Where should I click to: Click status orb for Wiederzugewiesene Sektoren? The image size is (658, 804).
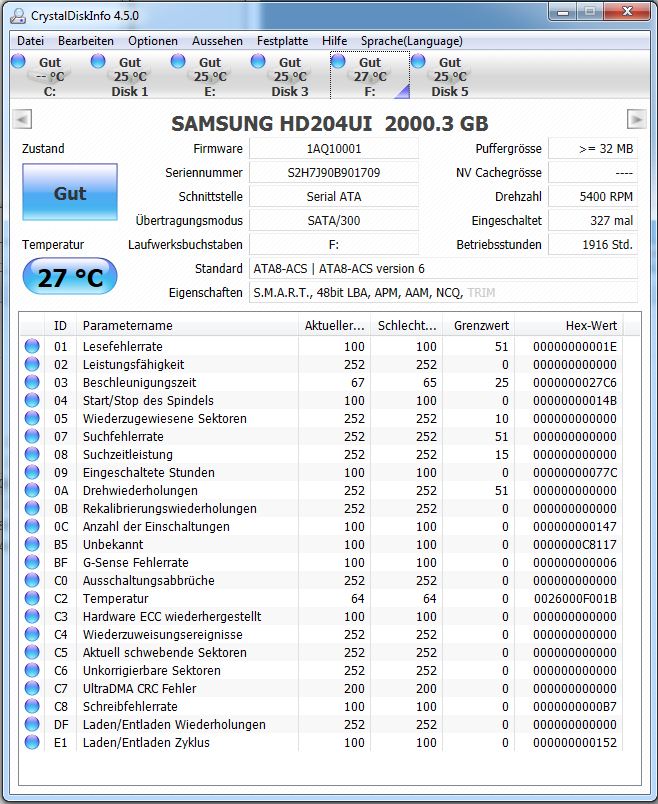32,418
